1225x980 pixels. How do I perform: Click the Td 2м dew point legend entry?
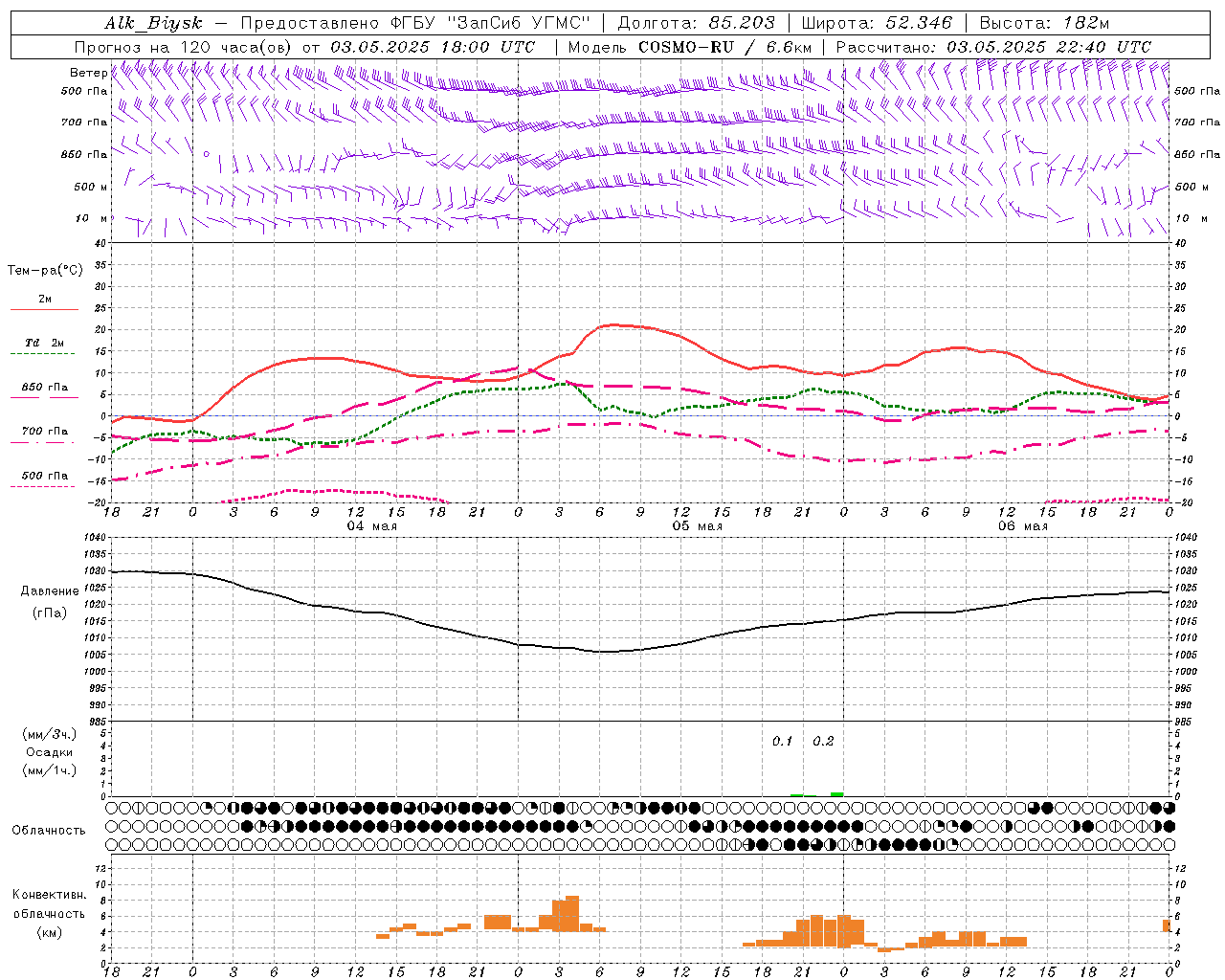[x=45, y=343]
